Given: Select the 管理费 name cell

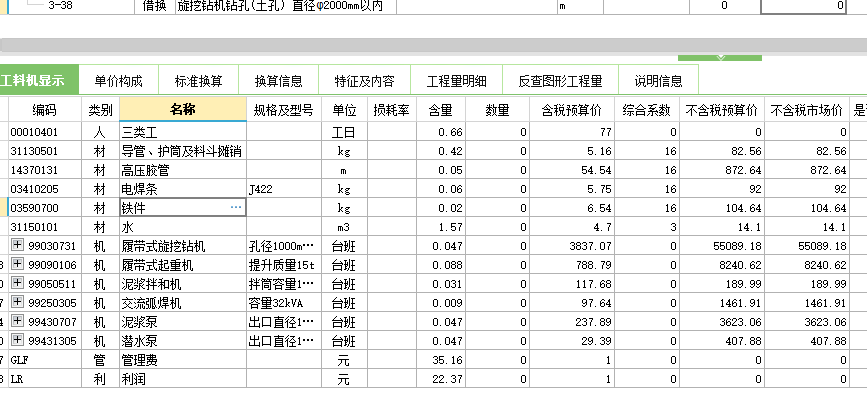Looking at the screenshot, I should (183, 360).
